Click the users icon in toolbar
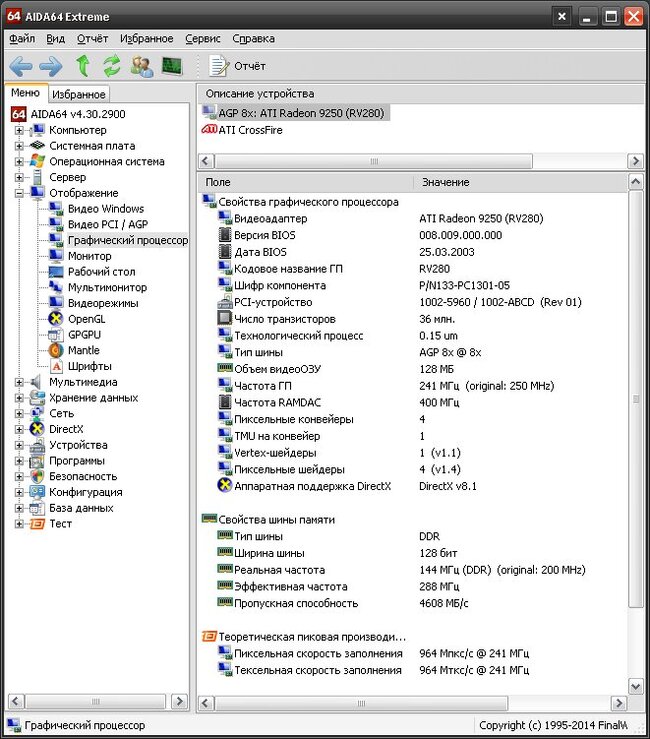This screenshot has width=650, height=739. pyautogui.click(x=142, y=66)
